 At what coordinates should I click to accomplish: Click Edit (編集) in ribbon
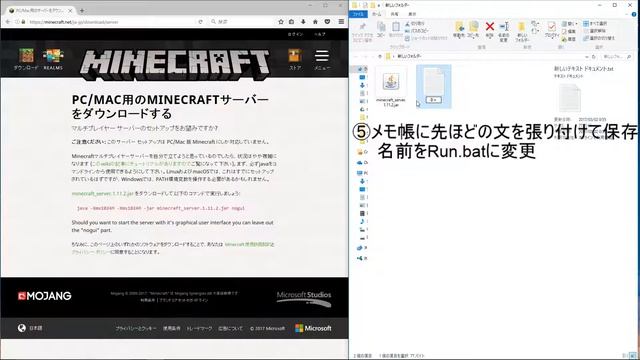(569, 31)
